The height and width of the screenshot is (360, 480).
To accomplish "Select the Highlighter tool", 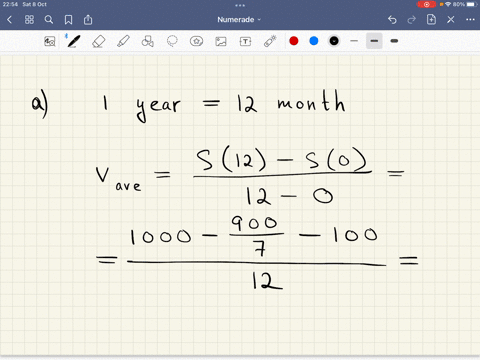I will (123, 41).
